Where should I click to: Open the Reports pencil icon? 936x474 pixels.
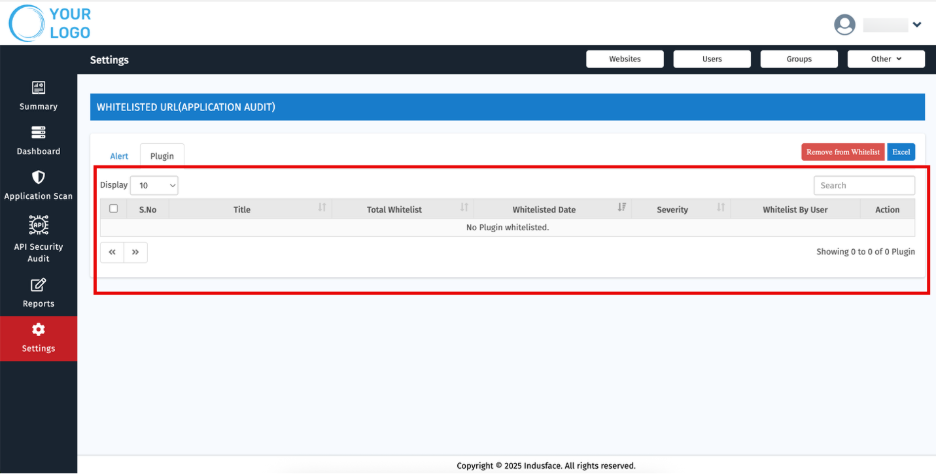point(38,285)
